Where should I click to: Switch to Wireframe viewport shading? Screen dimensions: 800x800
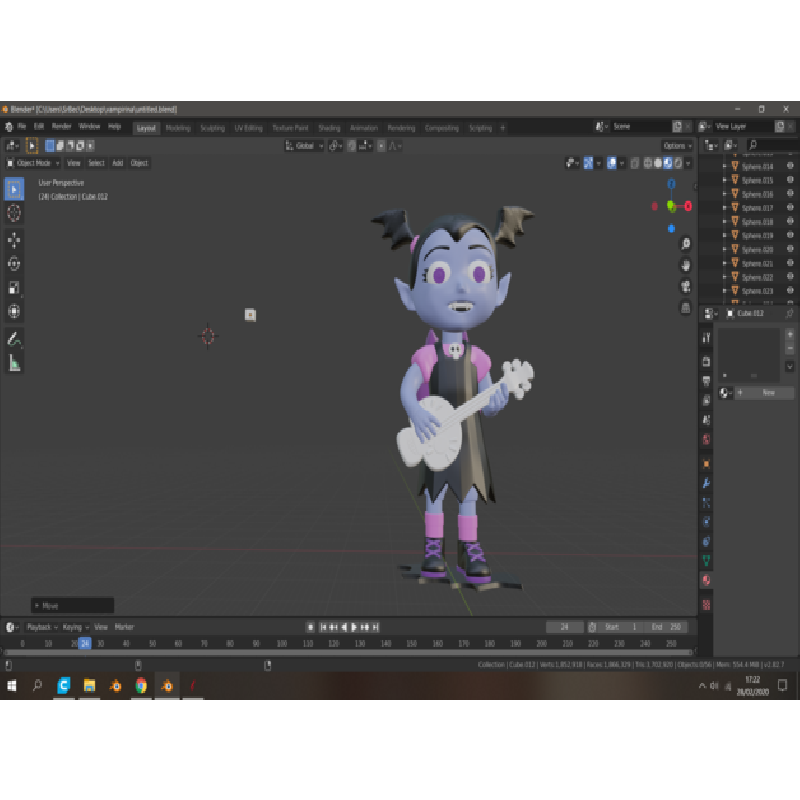648,163
